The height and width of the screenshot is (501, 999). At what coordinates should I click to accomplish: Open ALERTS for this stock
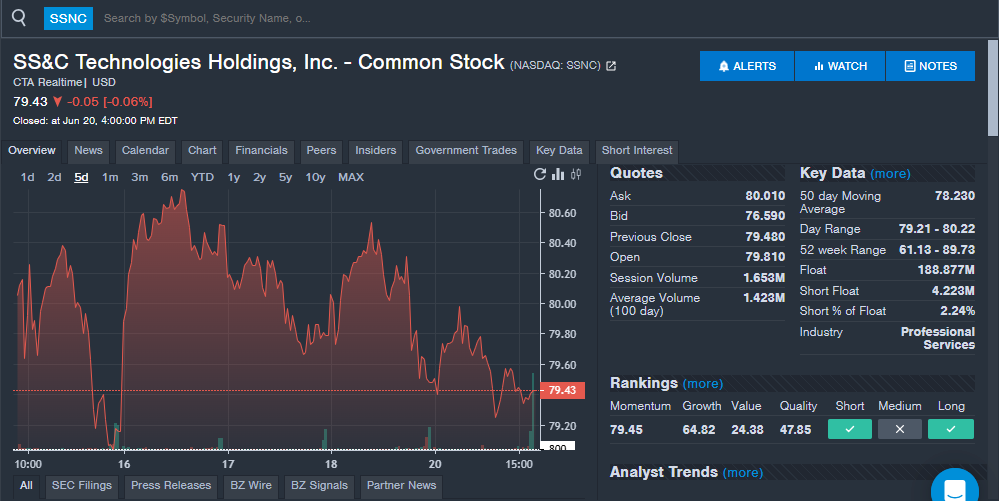pyautogui.click(x=747, y=66)
